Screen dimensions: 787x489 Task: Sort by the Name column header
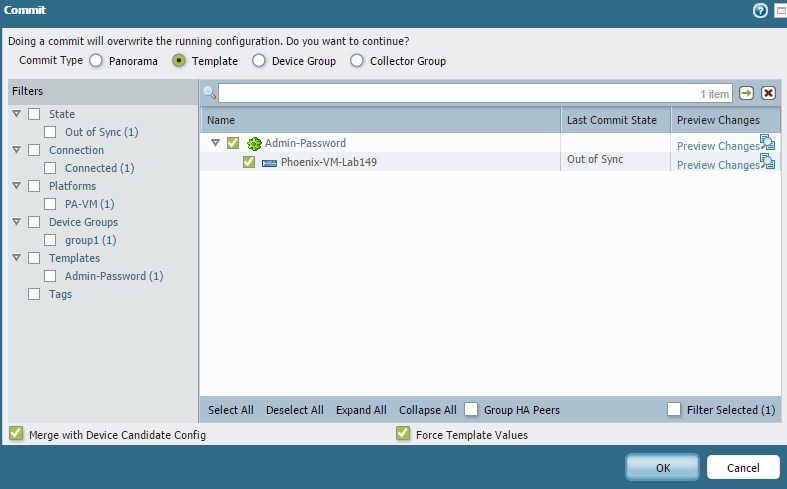pos(380,120)
